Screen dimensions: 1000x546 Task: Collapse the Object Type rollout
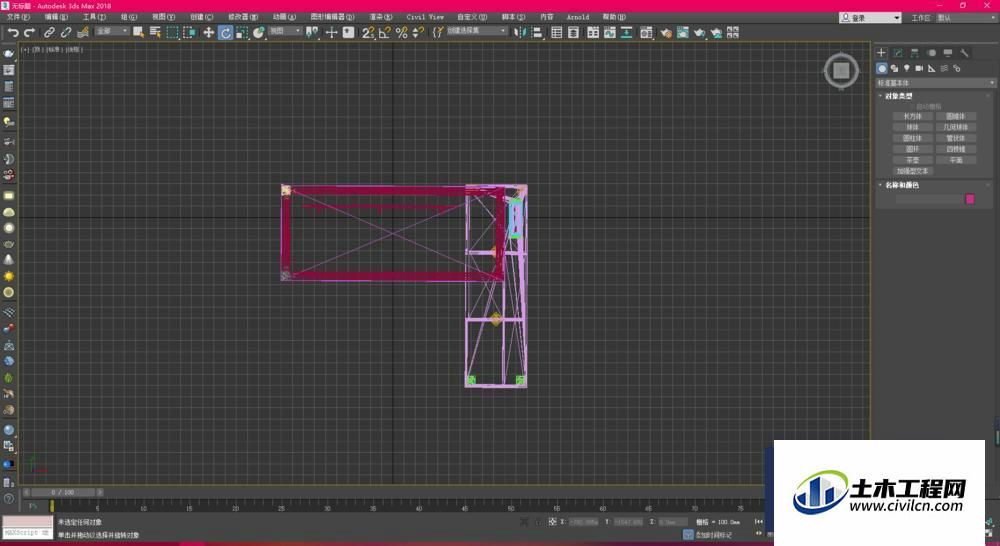coord(898,96)
